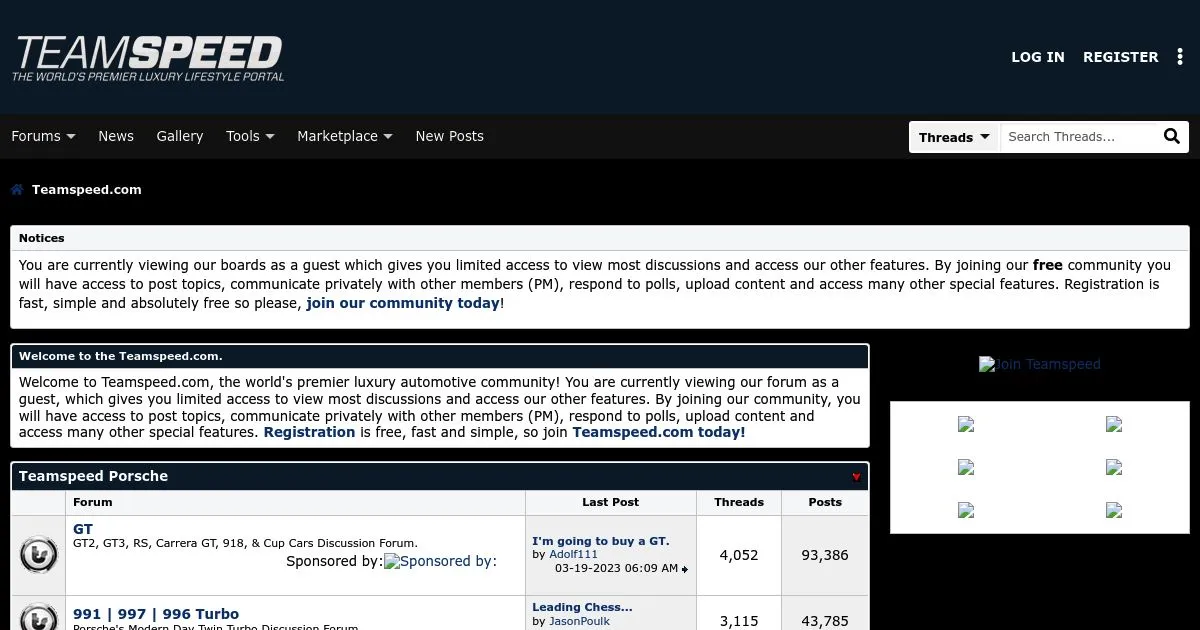Screen dimensions: 1200x630
Task: Click the Threads column header in forum table
Action: tap(739, 502)
